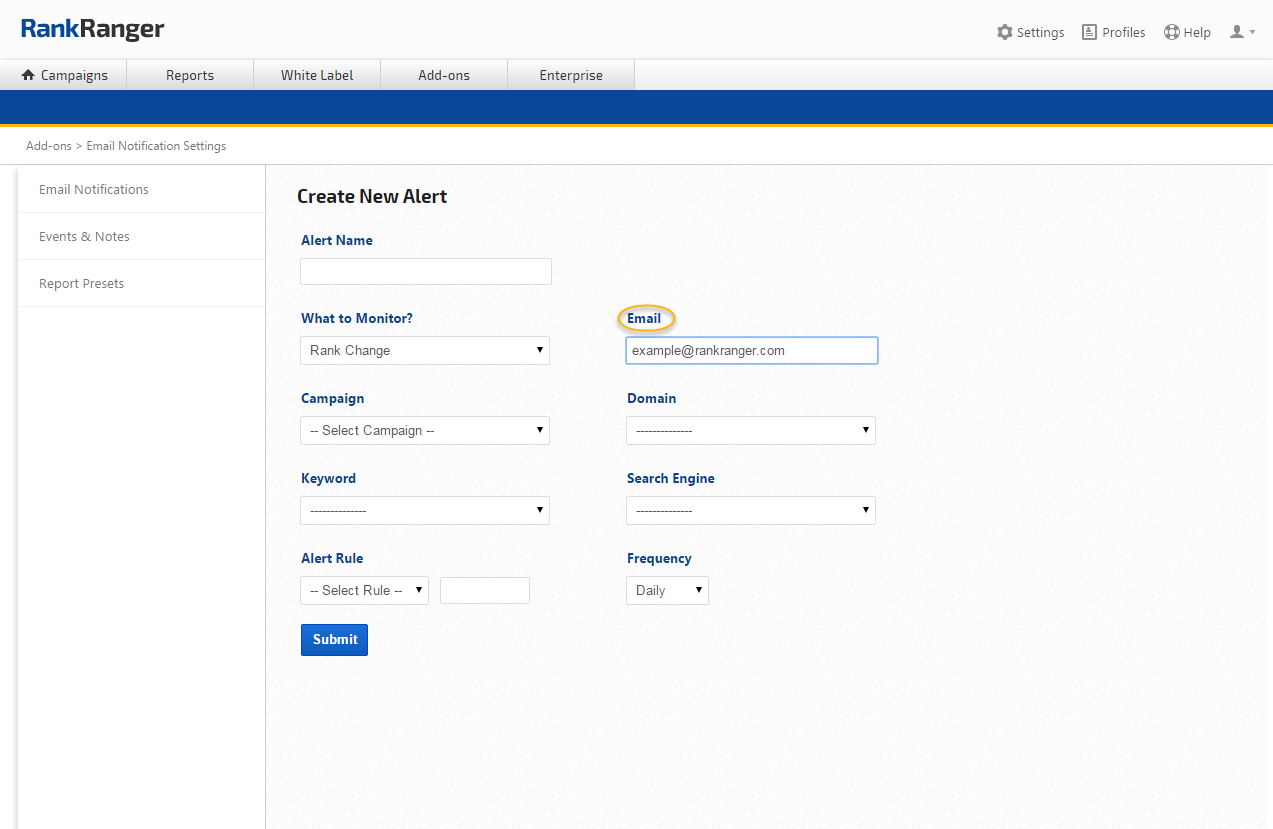Open the White Label tab
The image size is (1273, 829).
[x=317, y=75]
